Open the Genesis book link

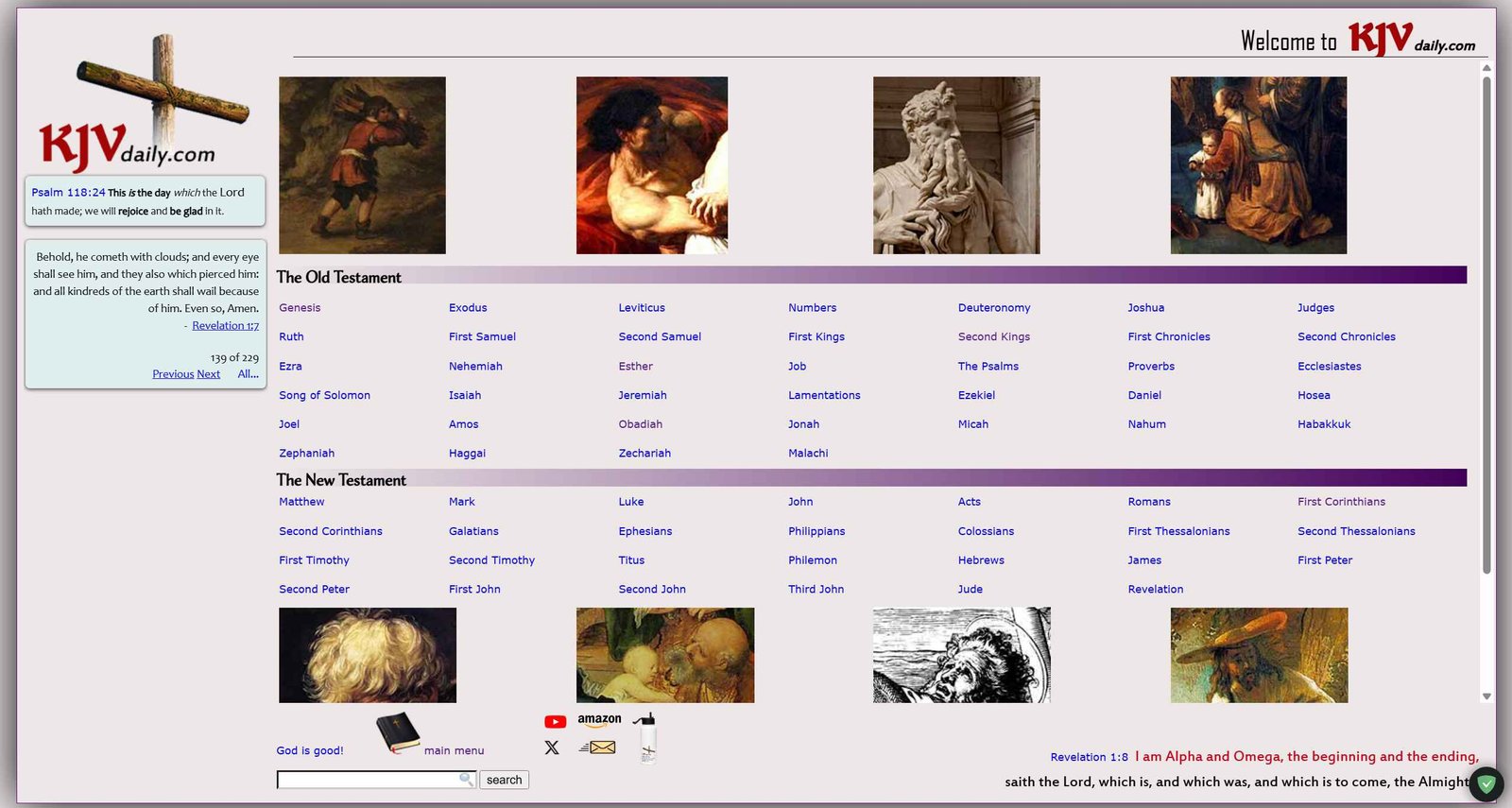[x=300, y=308]
